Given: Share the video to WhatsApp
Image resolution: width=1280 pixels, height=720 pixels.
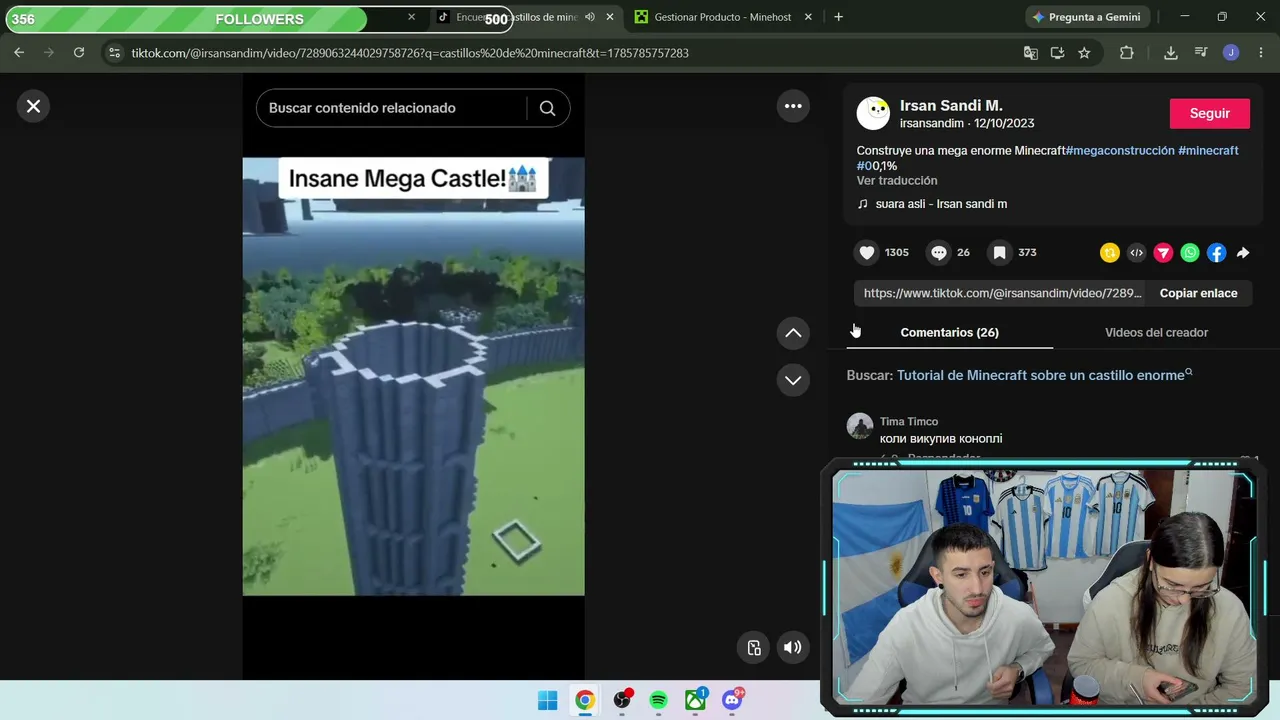Looking at the screenshot, I should point(1190,253).
